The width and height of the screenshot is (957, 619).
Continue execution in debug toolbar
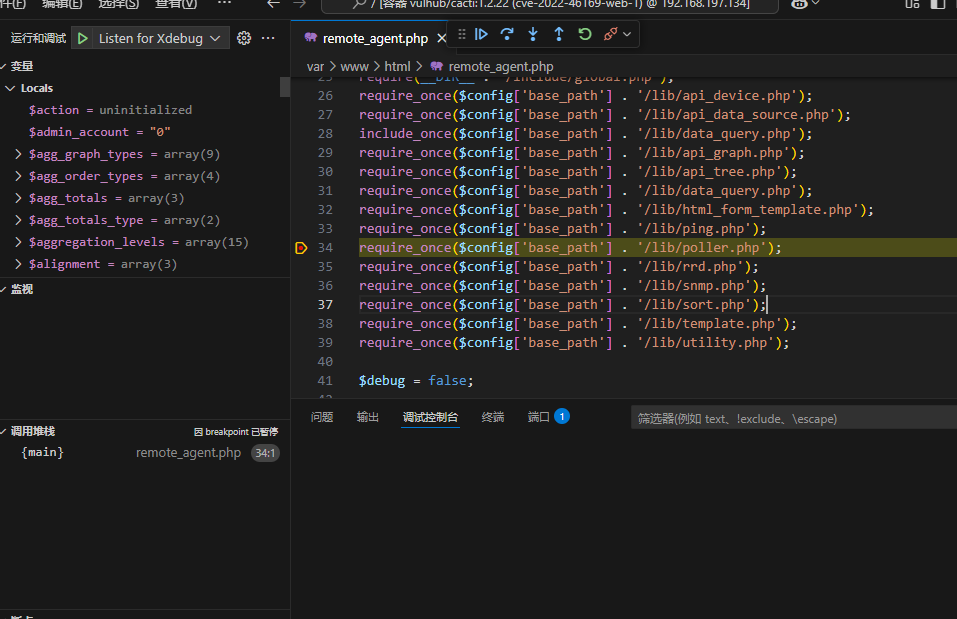click(482, 34)
